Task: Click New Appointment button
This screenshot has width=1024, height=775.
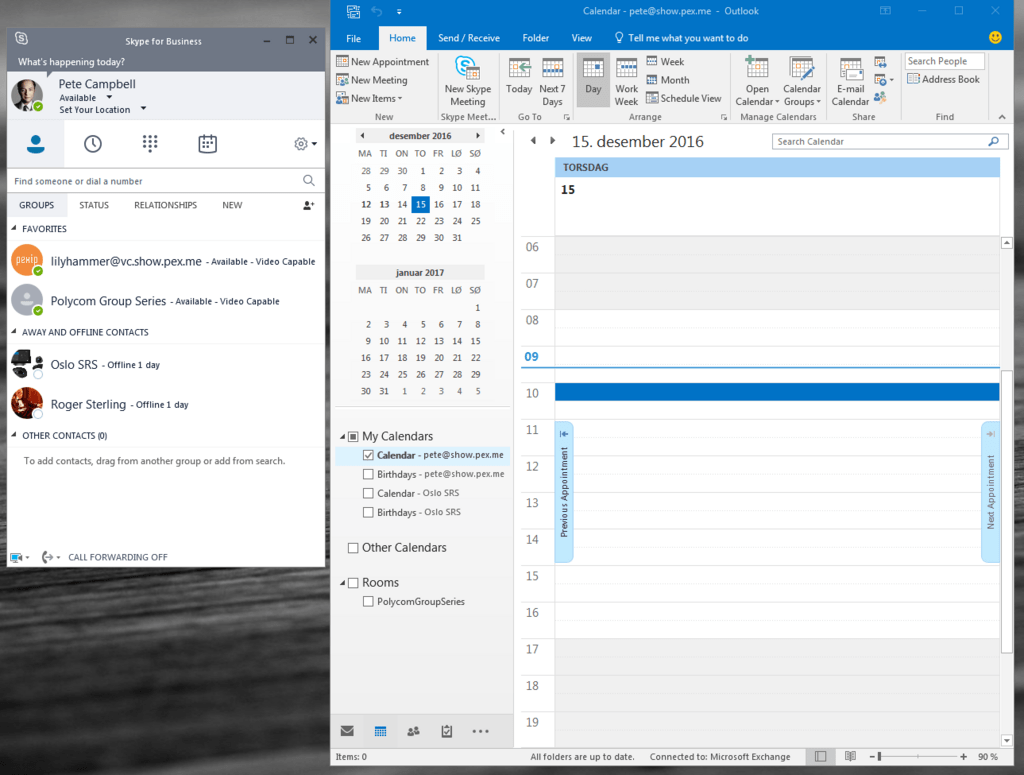Action: (383, 61)
